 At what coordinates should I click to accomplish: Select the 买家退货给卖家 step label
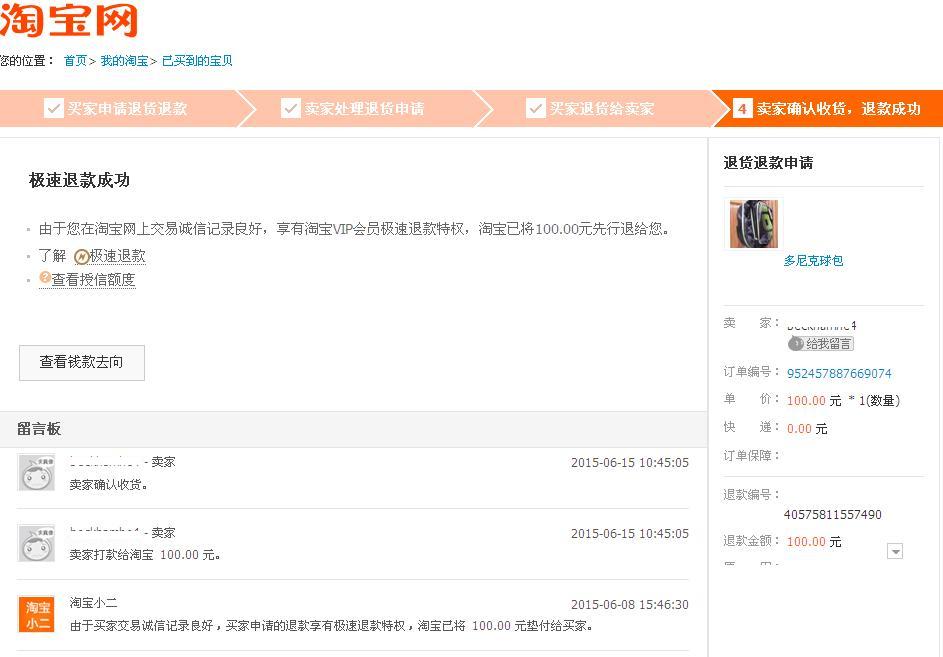(602, 108)
